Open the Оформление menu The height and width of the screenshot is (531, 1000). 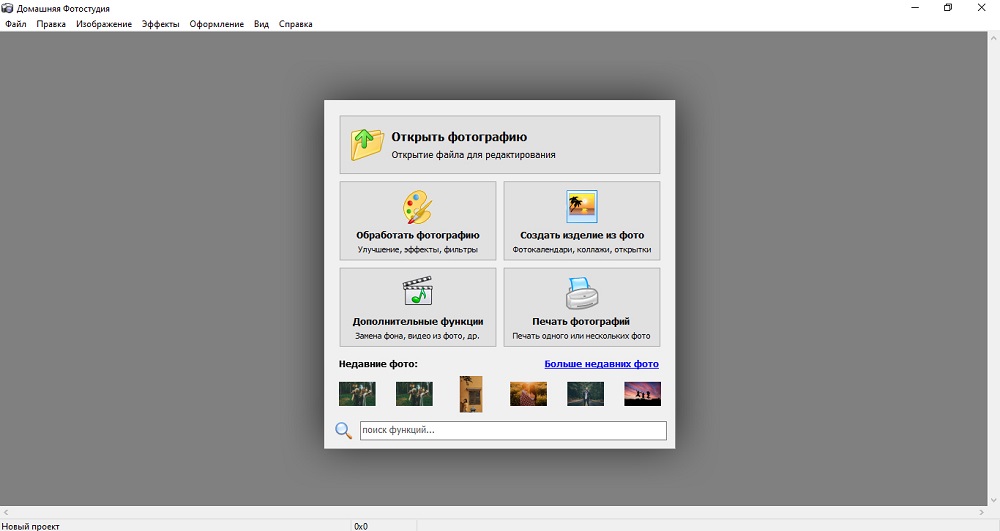tap(217, 24)
